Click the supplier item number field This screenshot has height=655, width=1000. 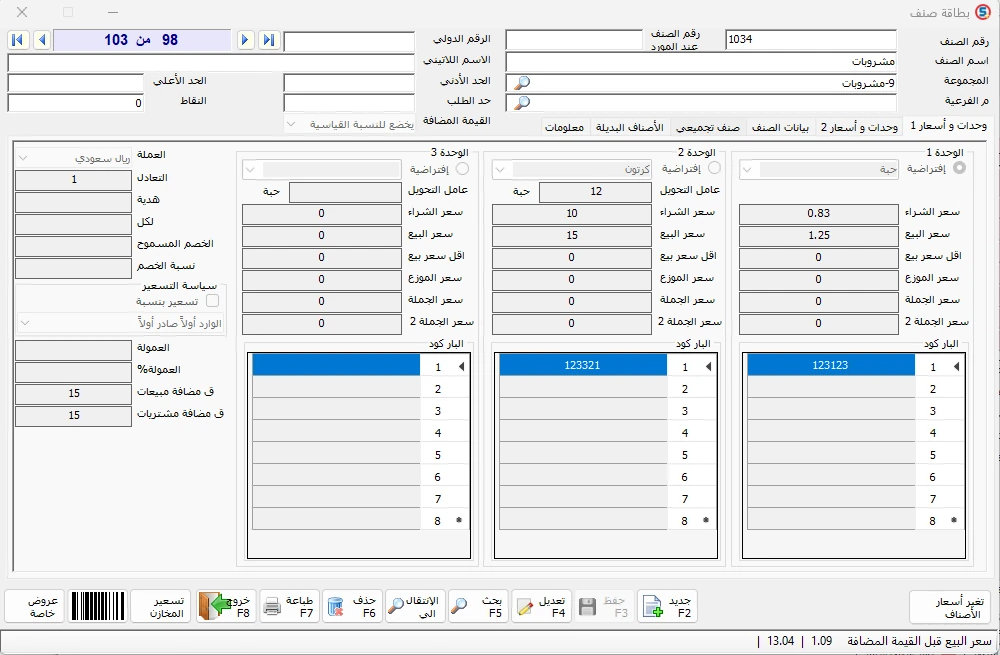tap(573, 40)
